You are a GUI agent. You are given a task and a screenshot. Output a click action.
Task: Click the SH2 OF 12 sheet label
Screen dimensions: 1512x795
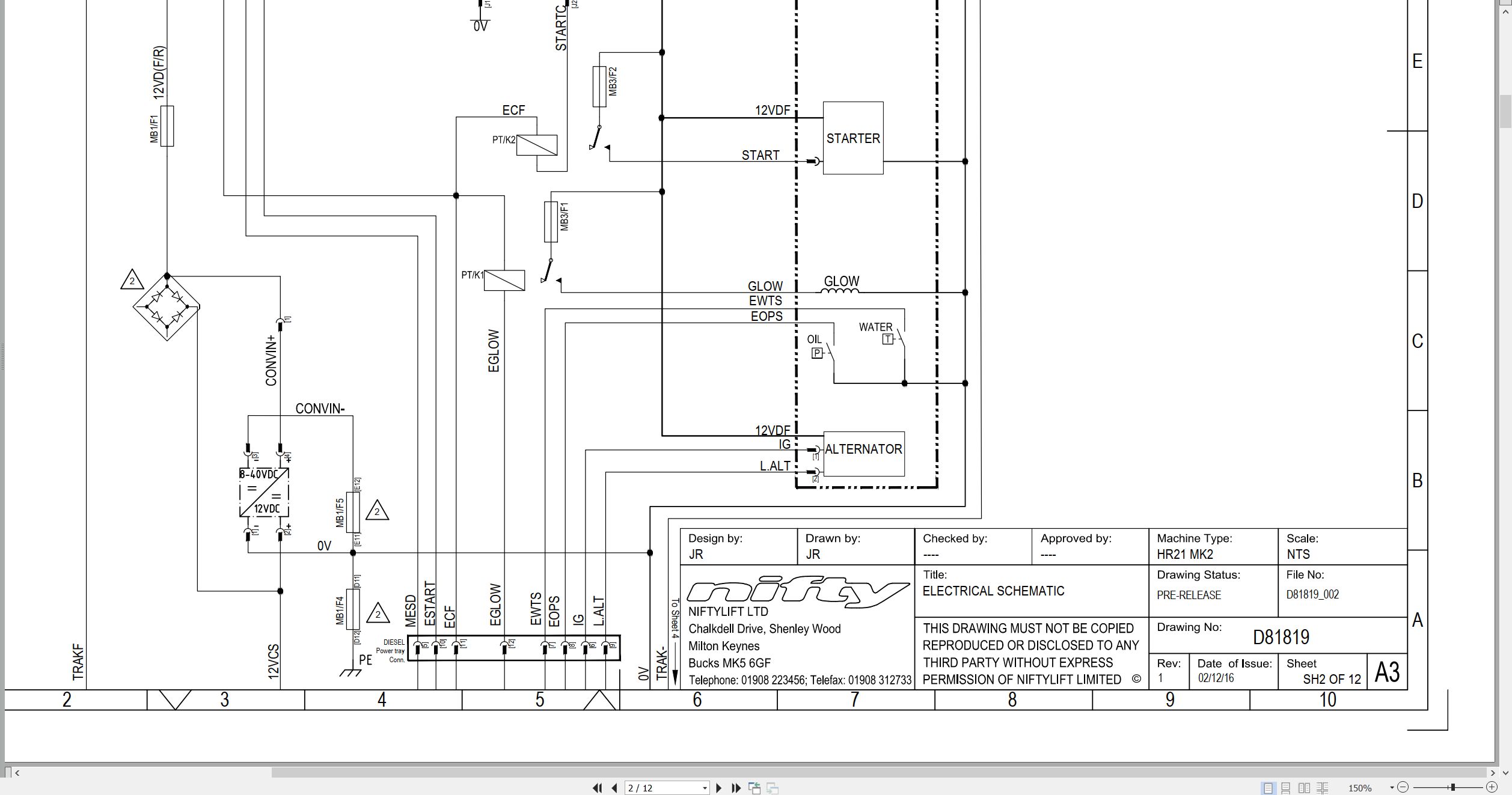[1332, 679]
